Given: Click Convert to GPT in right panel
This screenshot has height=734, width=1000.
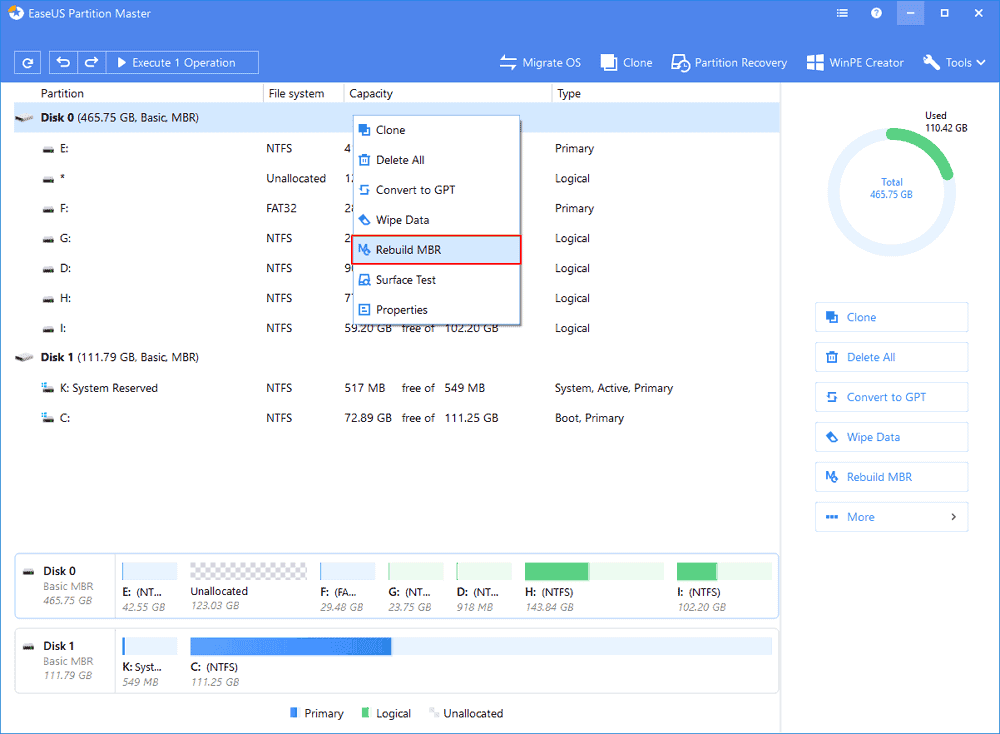Looking at the screenshot, I should pyautogui.click(x=891, y=397).
